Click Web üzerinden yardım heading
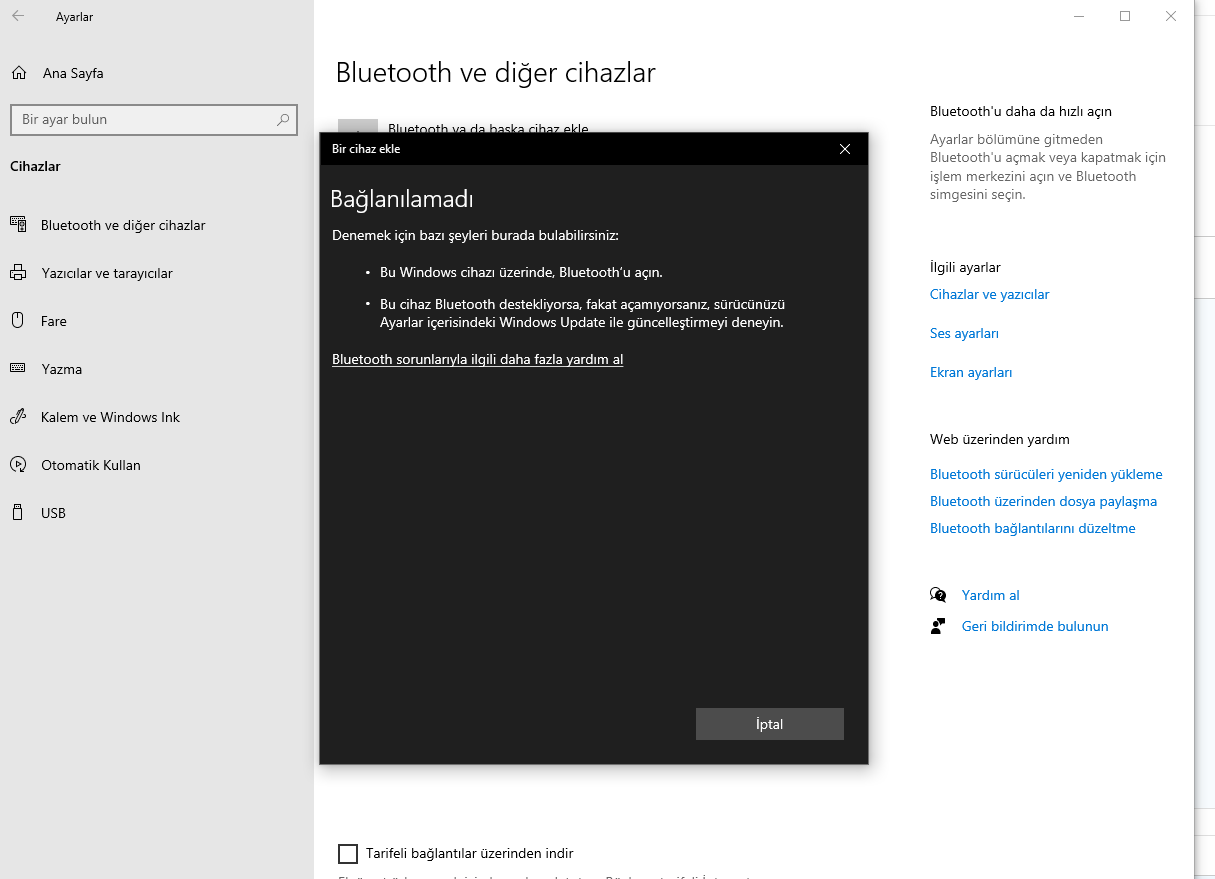1215x879 pixels. (999, 439)
